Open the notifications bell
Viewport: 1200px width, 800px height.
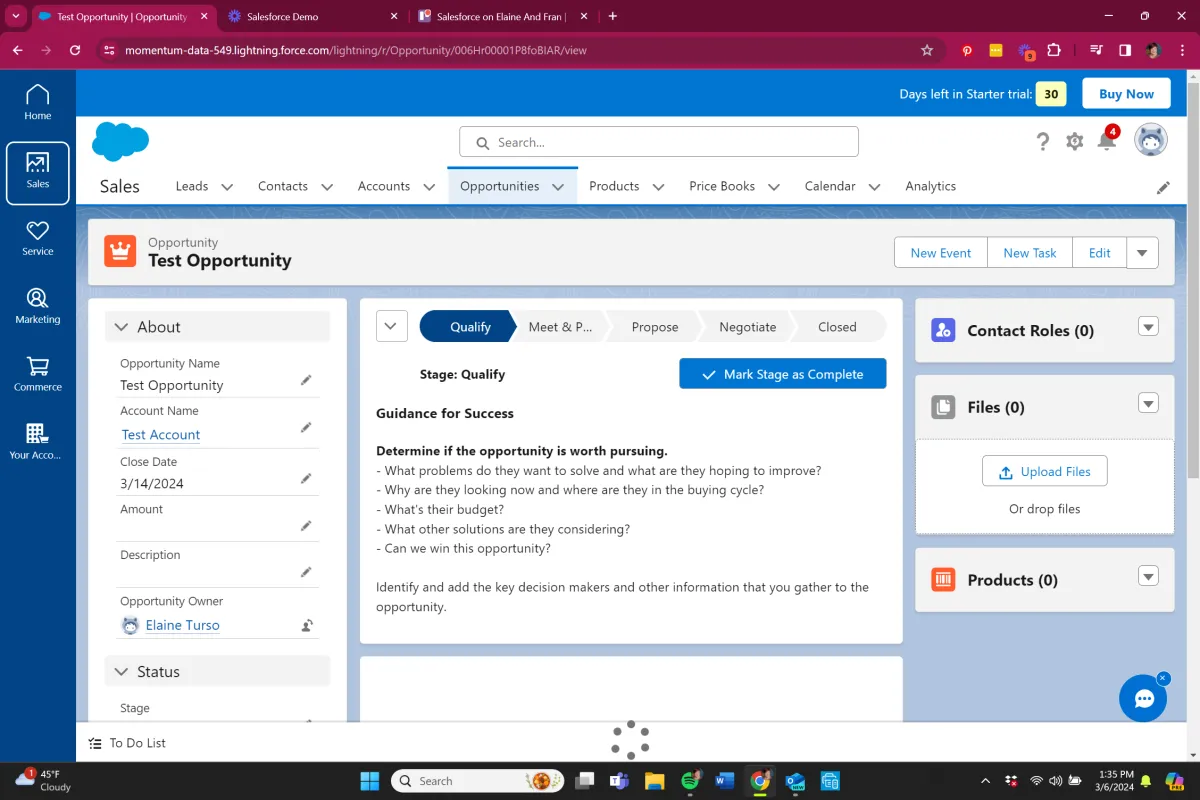coord(1107,141)
